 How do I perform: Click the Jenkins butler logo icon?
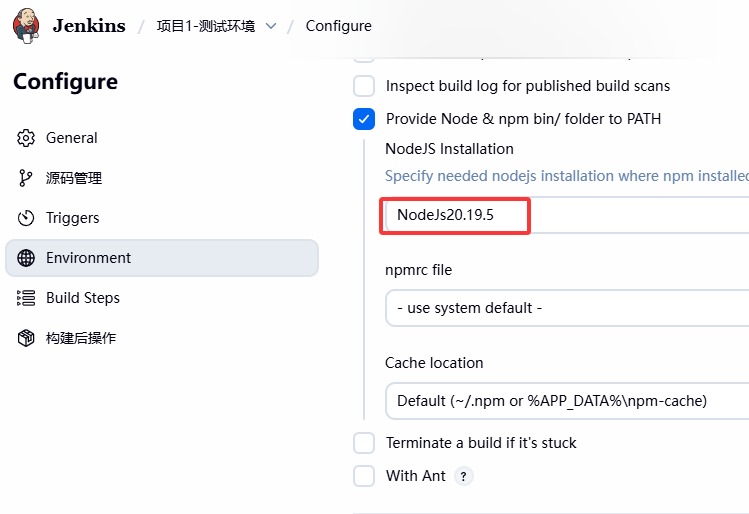[x=26, y=25]
